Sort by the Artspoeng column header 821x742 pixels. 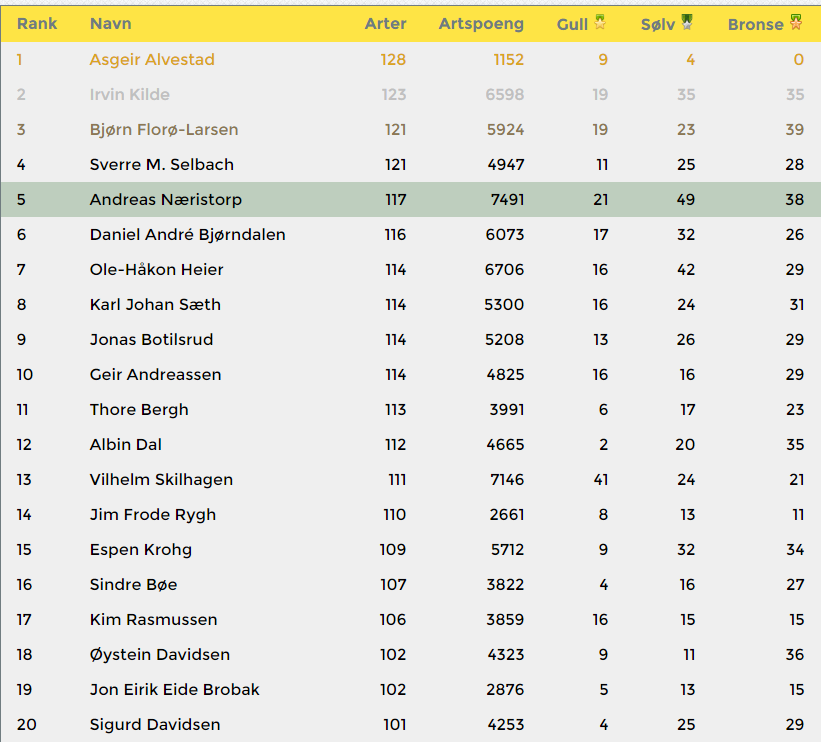(x=480, y=24)
